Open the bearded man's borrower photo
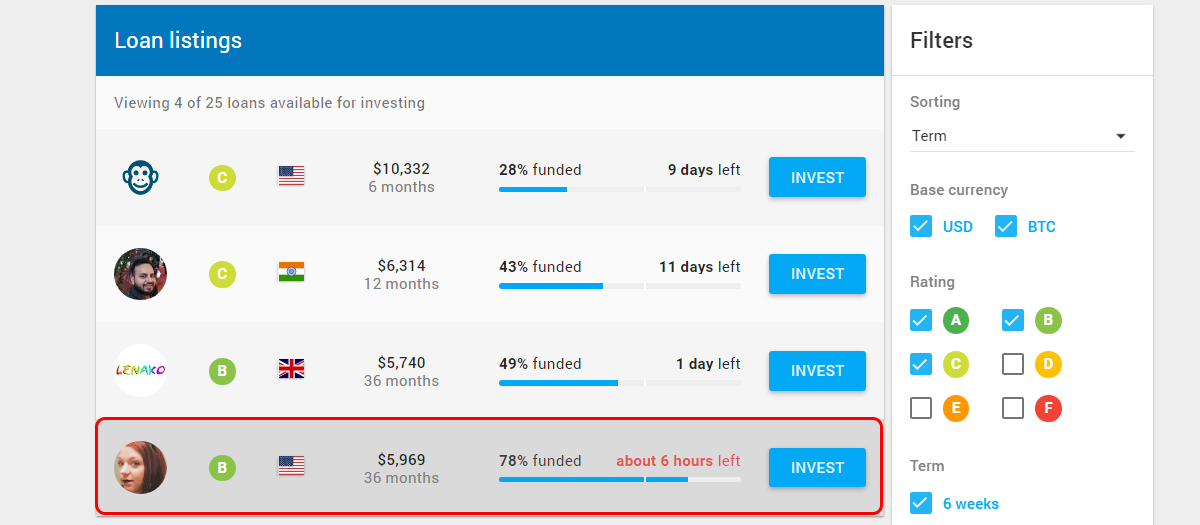Image resolution: width=1200 pixels, height=525 pixels. pyautogui.click(x=140, y=274)
